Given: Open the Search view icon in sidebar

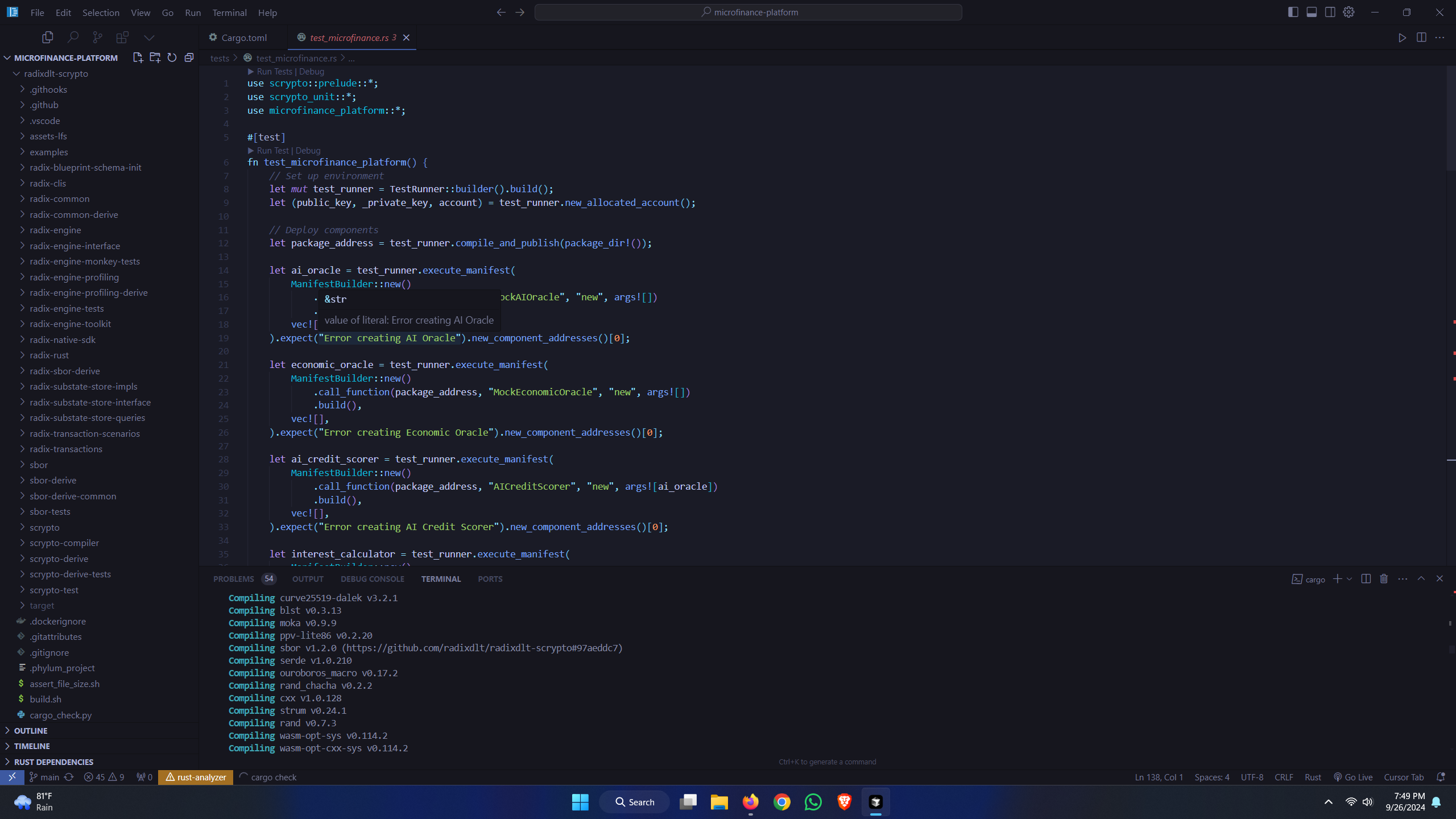Looking at the screenshot, I should pyautogui.click(x=72, y=38).
